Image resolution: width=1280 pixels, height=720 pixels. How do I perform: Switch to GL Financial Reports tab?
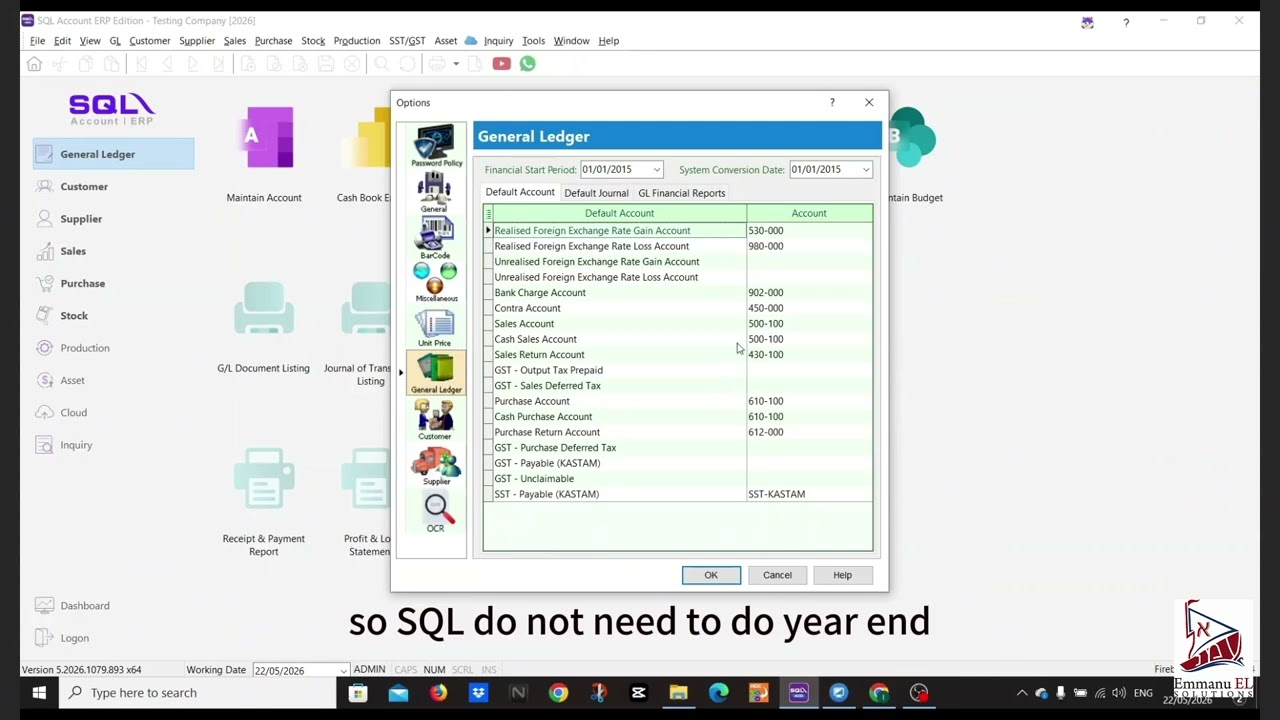point(682,193)
